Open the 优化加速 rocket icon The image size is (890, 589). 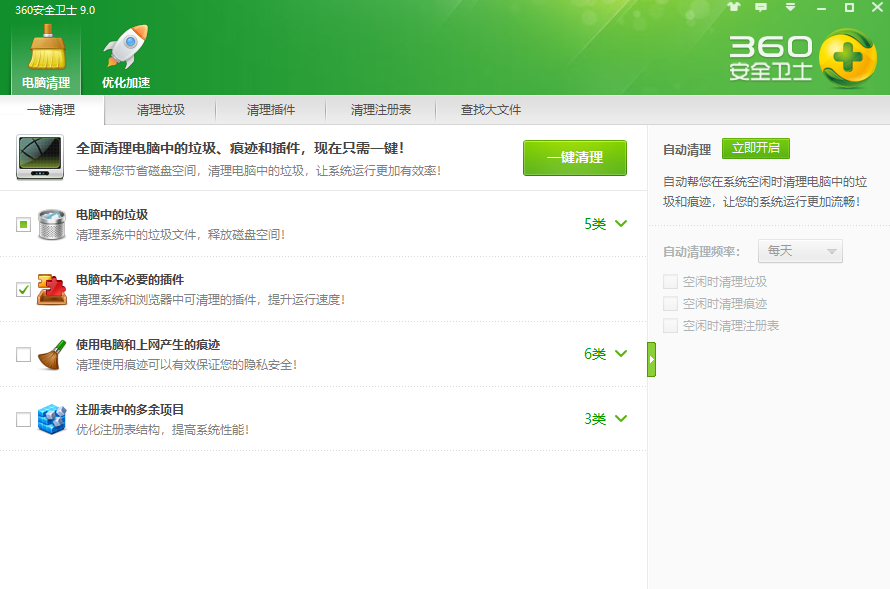pos(125,57)
